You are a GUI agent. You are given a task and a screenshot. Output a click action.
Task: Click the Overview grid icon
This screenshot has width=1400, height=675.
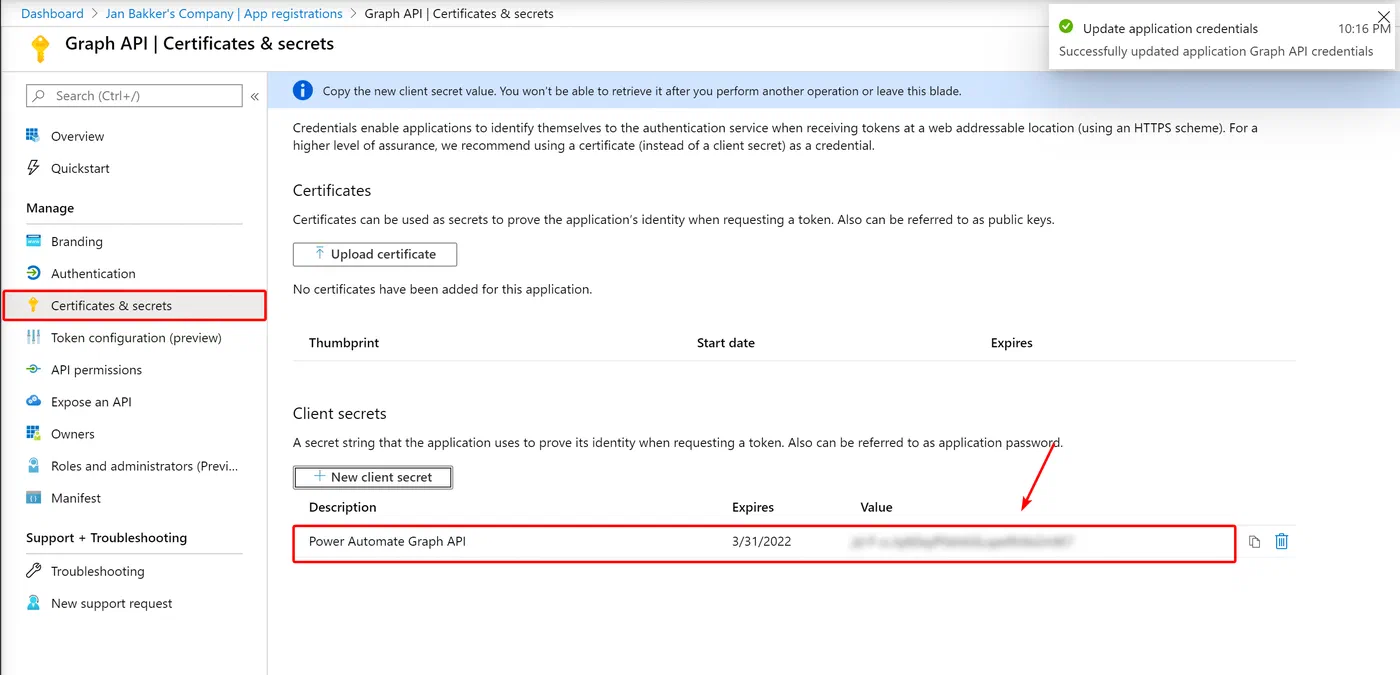pyautogui.click(x=33, y=136)
